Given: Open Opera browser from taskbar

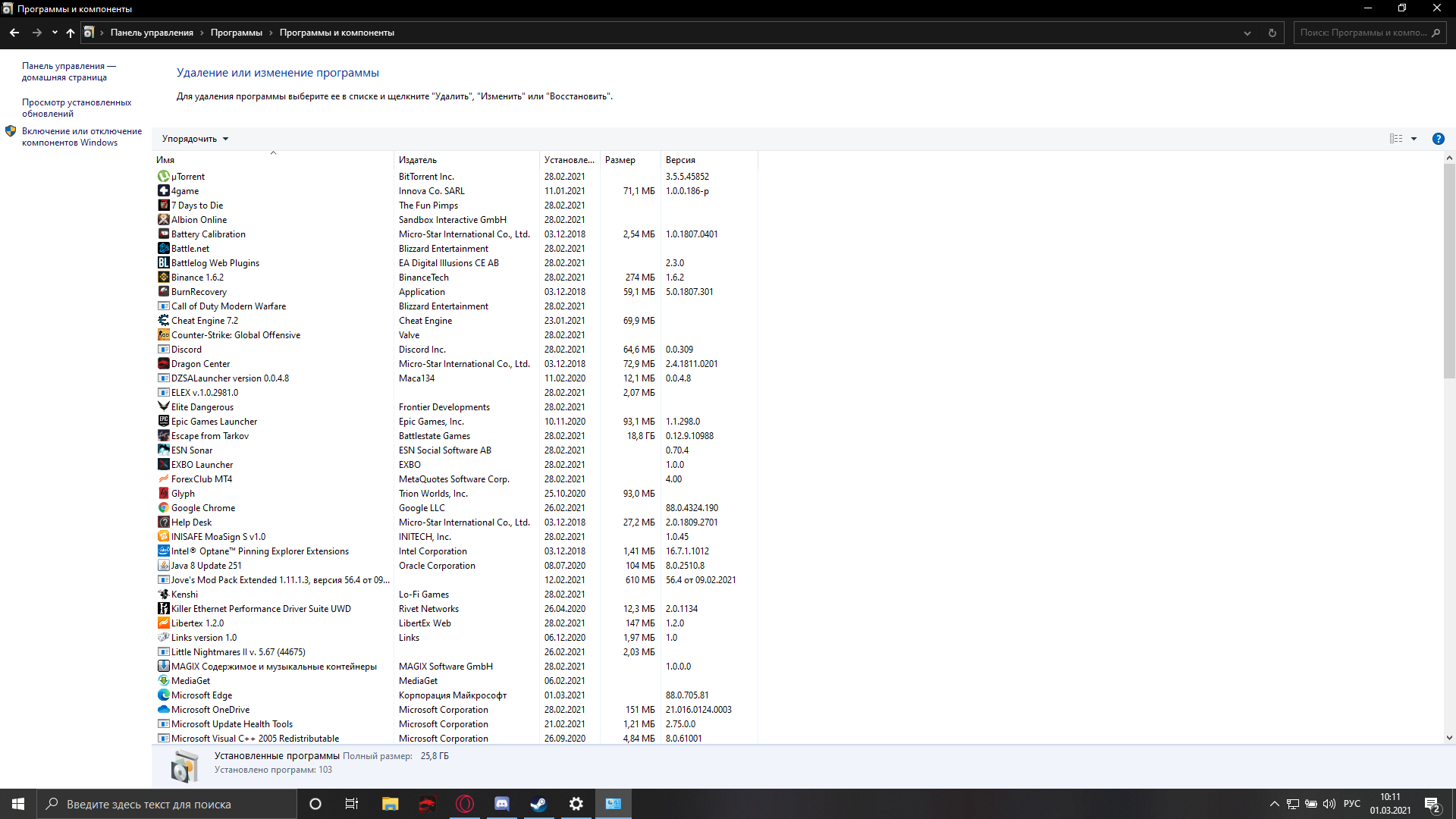Looking at the screenshot, I should click(x=464, y=804).
